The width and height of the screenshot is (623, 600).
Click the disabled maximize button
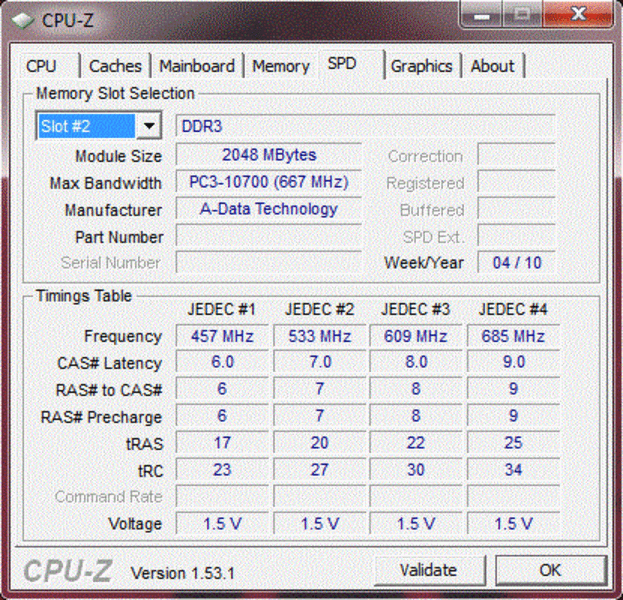521,14
